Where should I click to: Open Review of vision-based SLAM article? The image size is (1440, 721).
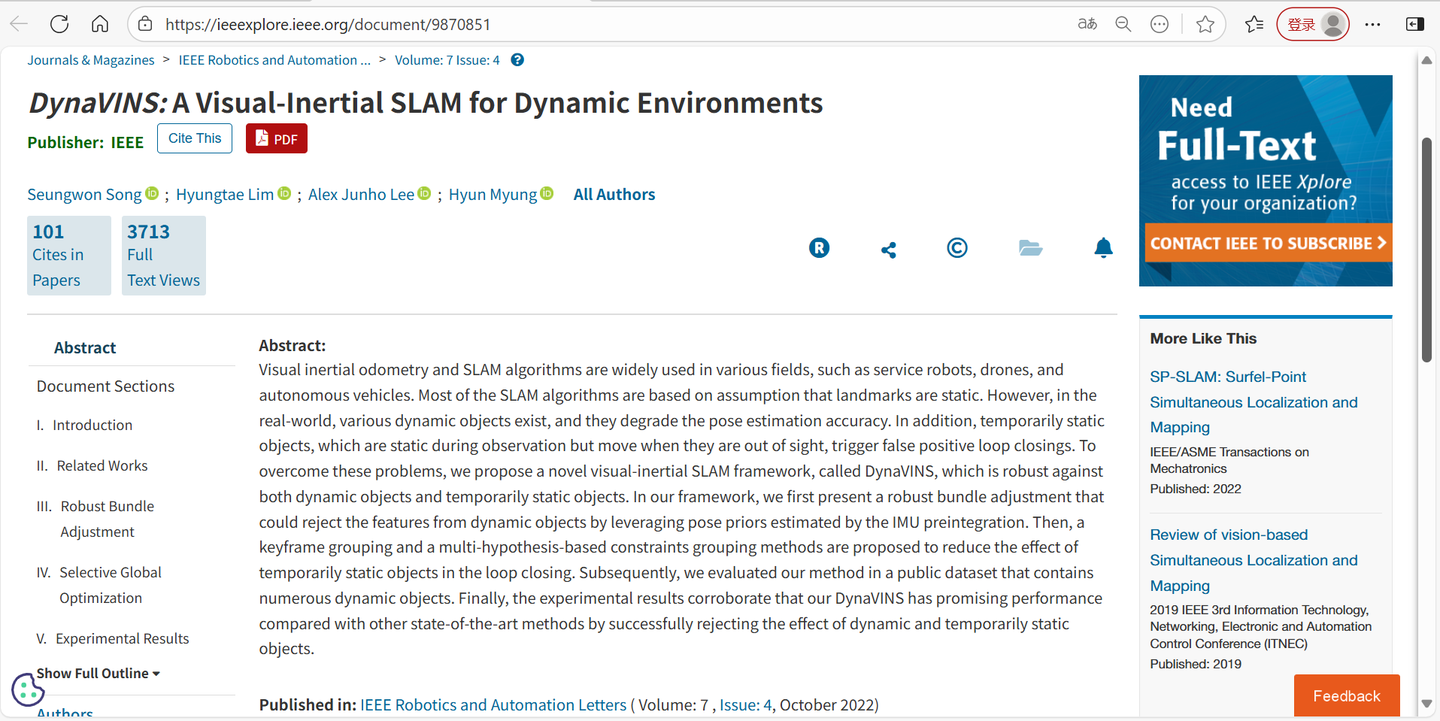(x=1254, y=560)
